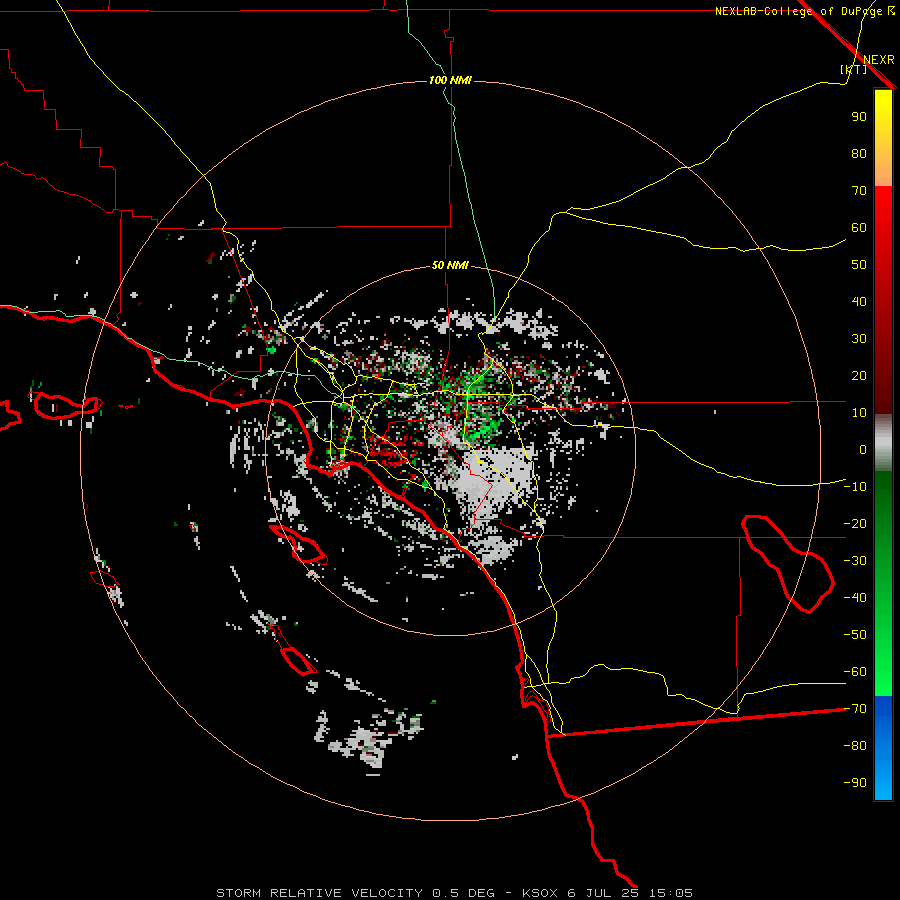Screen dimensions: 900x900
Task: Pick the gray band at zero velocity
Action: tap(883, 443)
